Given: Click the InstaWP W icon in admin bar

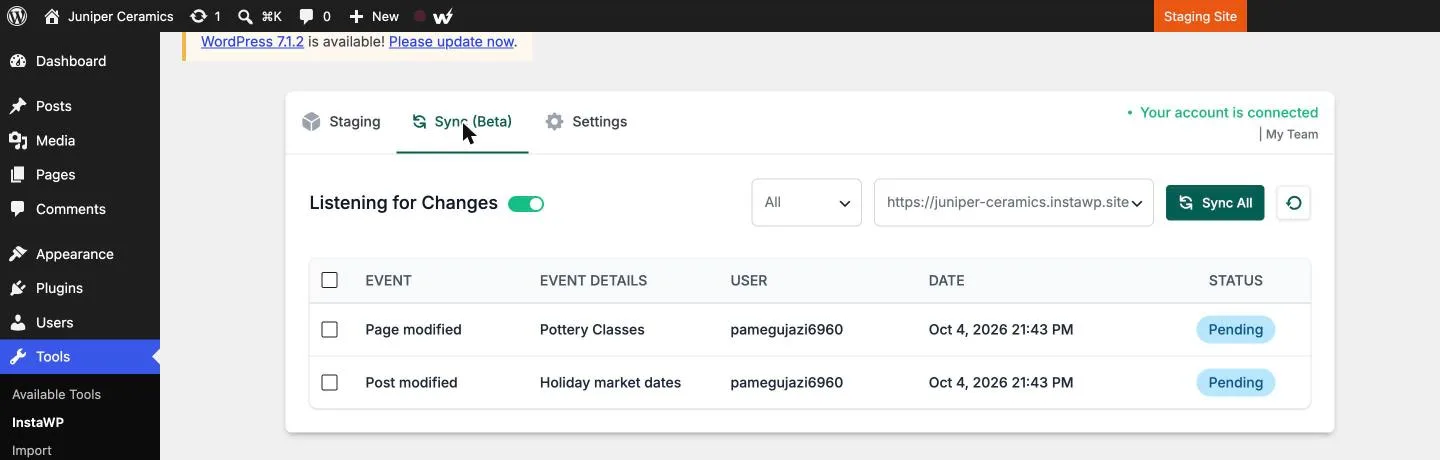Looking at the screenshot, I should click(444, 16).
